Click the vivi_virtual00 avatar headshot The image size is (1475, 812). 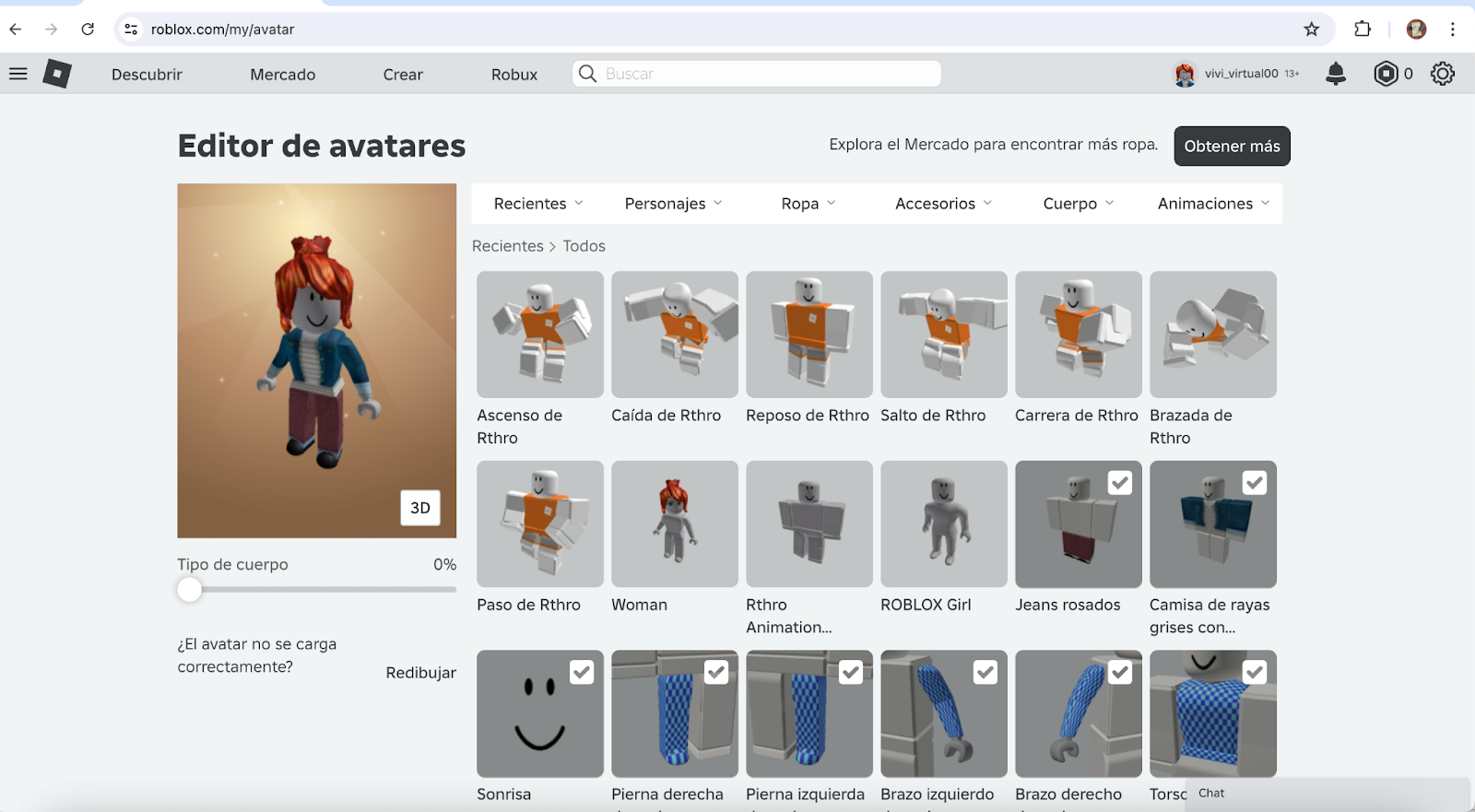click(x=1185, y=74)
